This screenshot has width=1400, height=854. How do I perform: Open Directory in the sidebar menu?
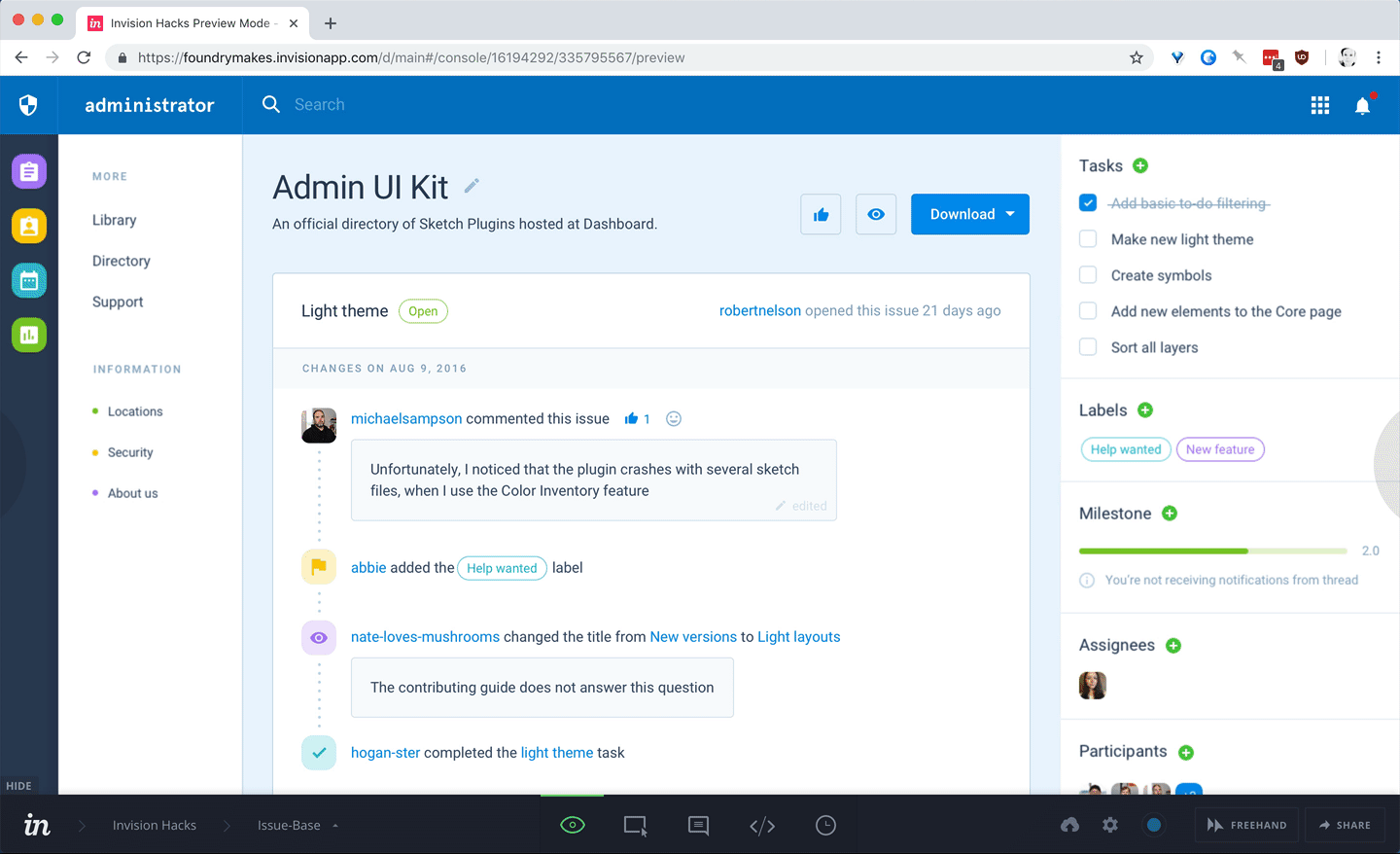coord(121,261)
